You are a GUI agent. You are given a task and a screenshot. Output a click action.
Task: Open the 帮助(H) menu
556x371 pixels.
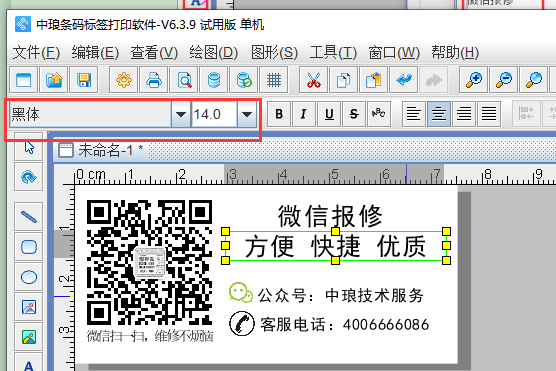coord(455,53)
